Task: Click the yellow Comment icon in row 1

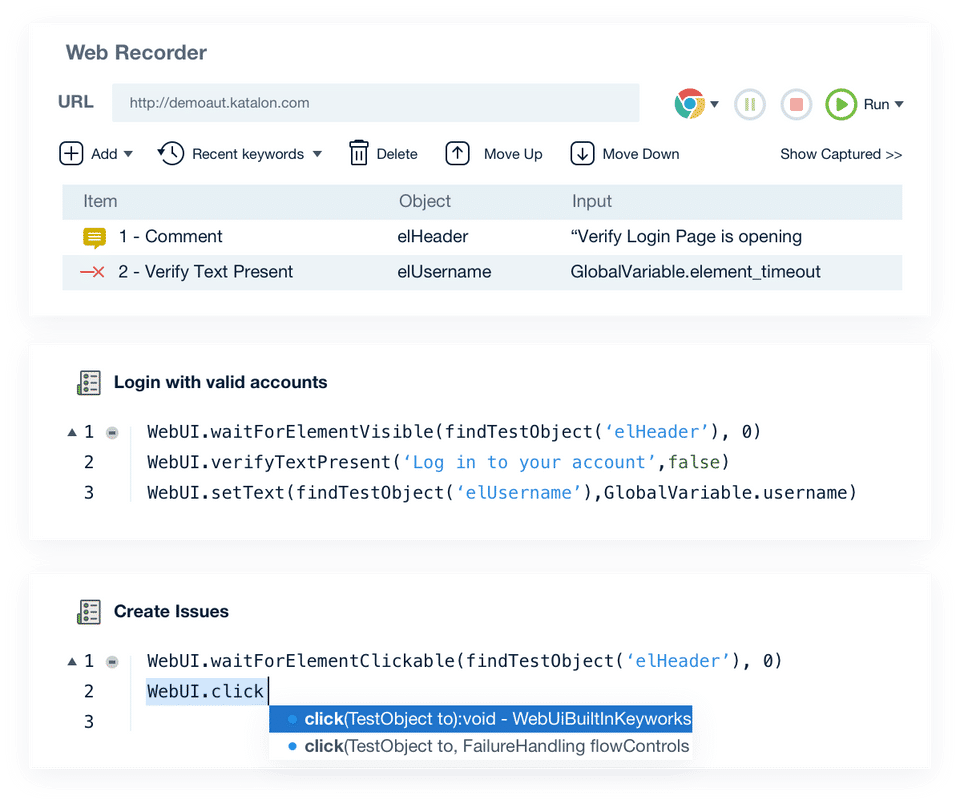Action: 94,238
